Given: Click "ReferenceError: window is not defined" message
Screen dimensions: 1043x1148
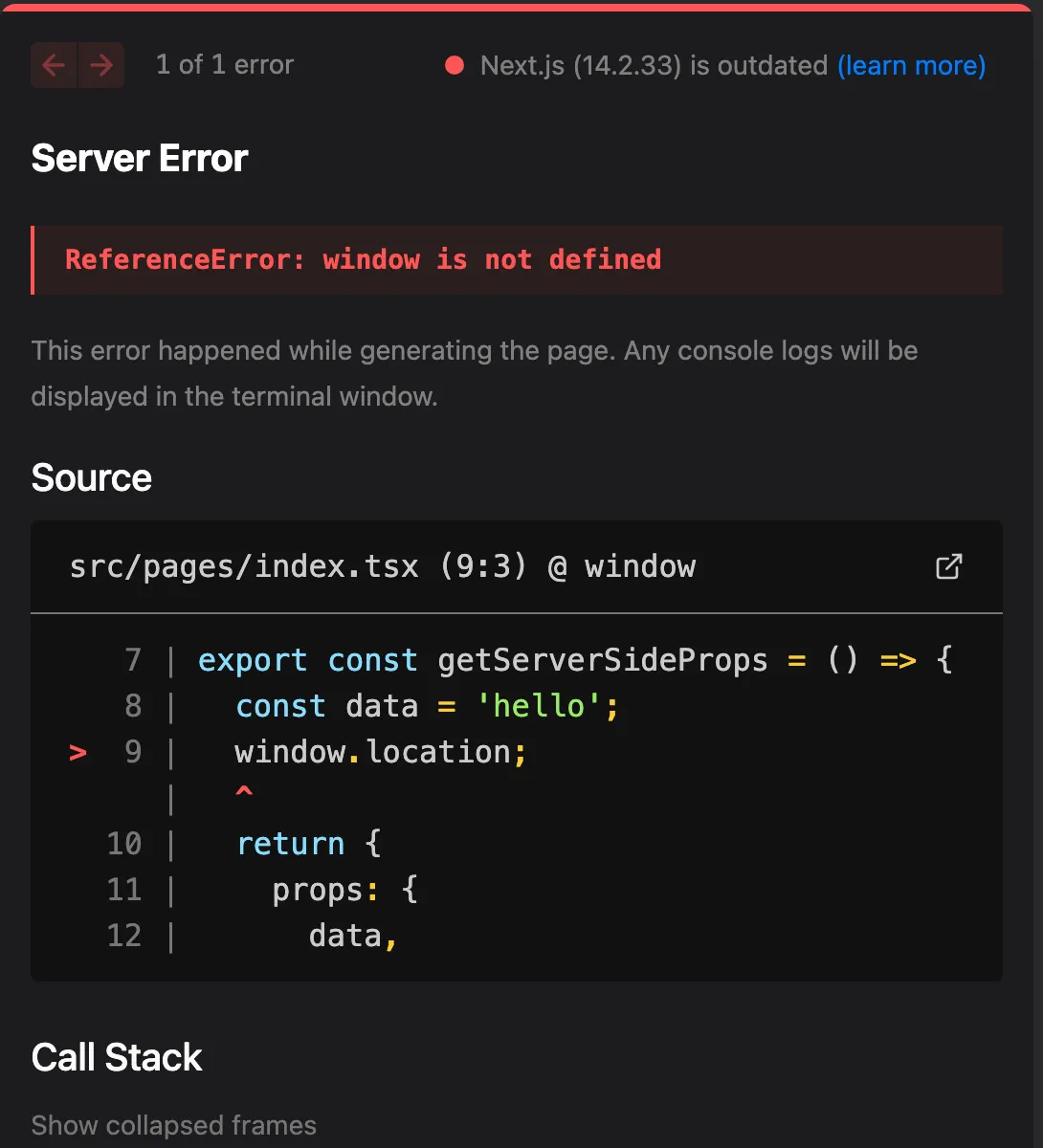Looking at the screenshot, I should pyautogui.click(x=363, y=259).
